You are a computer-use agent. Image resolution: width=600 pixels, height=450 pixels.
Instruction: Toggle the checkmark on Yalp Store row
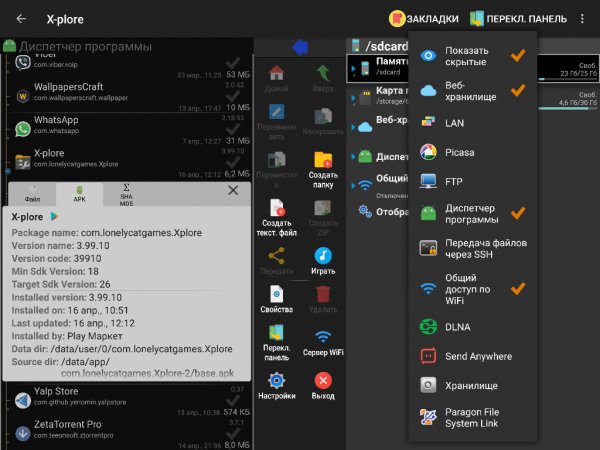[x=233, y=400]
